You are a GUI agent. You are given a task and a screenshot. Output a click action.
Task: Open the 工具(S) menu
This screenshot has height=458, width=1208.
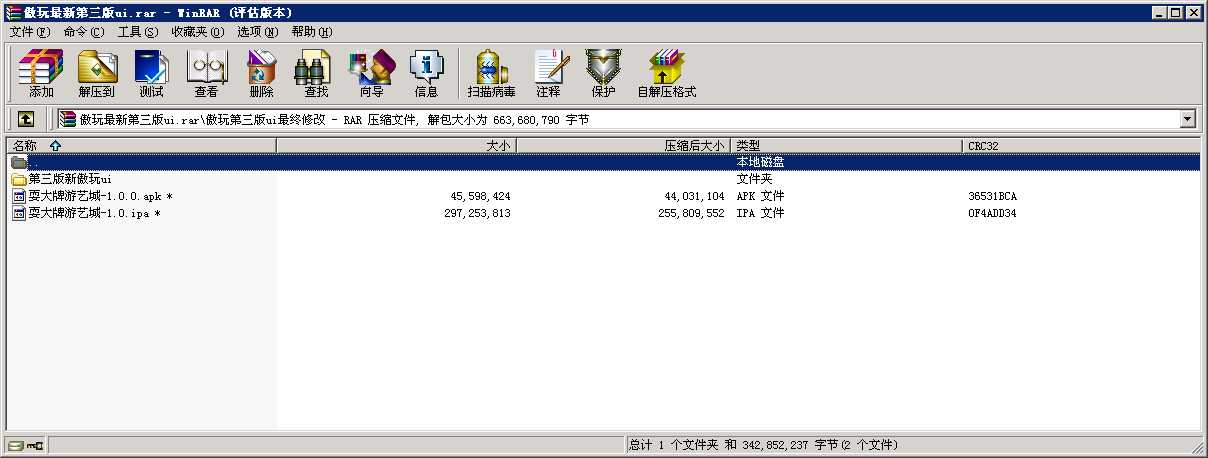pyautogui.click(x=138, y=32)
